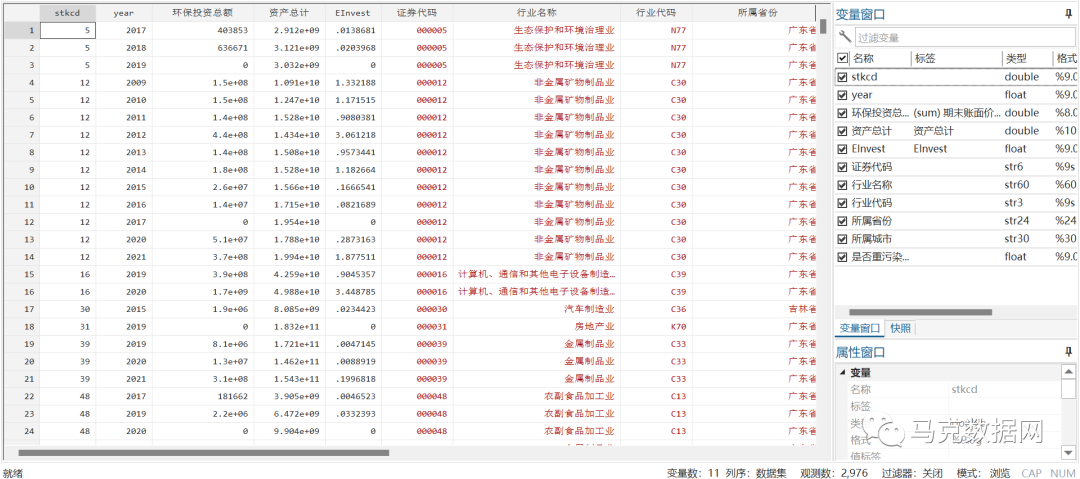Toggle the EInvest variable checkbox
Image resolution: width=1080 pixels, height=479 pixels.
tap(842, 149)
